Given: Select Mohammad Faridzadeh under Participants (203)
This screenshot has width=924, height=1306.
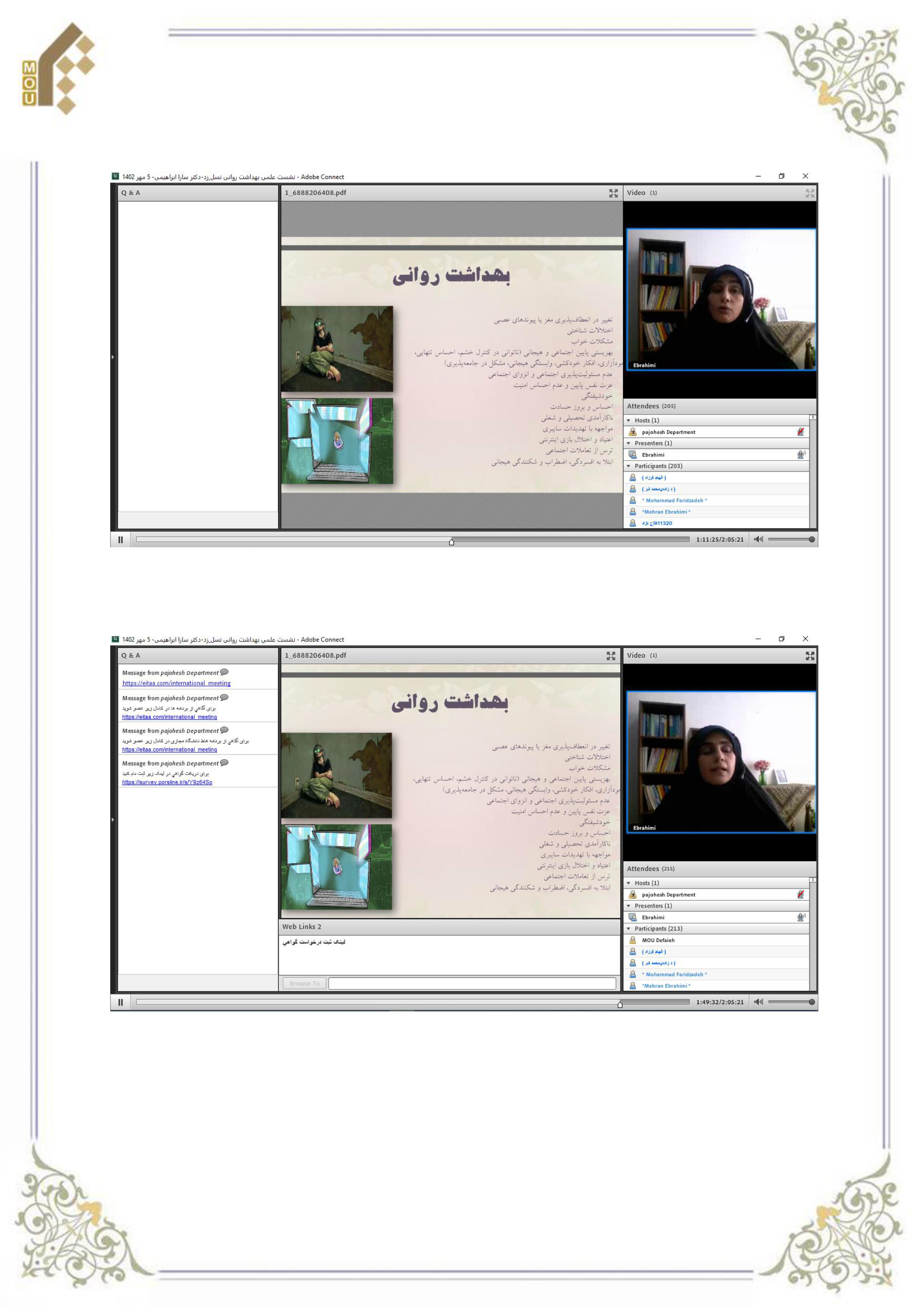Looking at the screenshot, I should click(x=716, y=501).
